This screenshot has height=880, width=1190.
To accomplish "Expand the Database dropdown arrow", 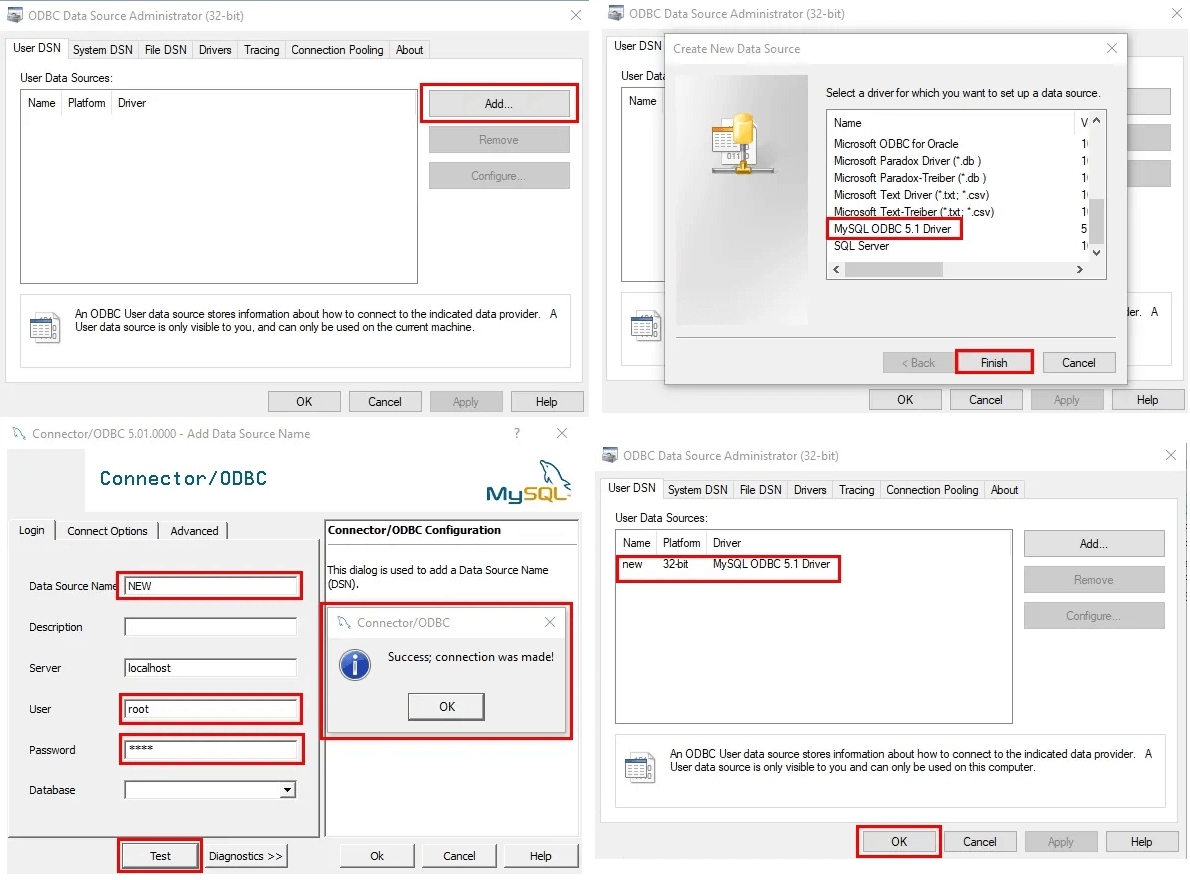I will (x=287, y=790).
